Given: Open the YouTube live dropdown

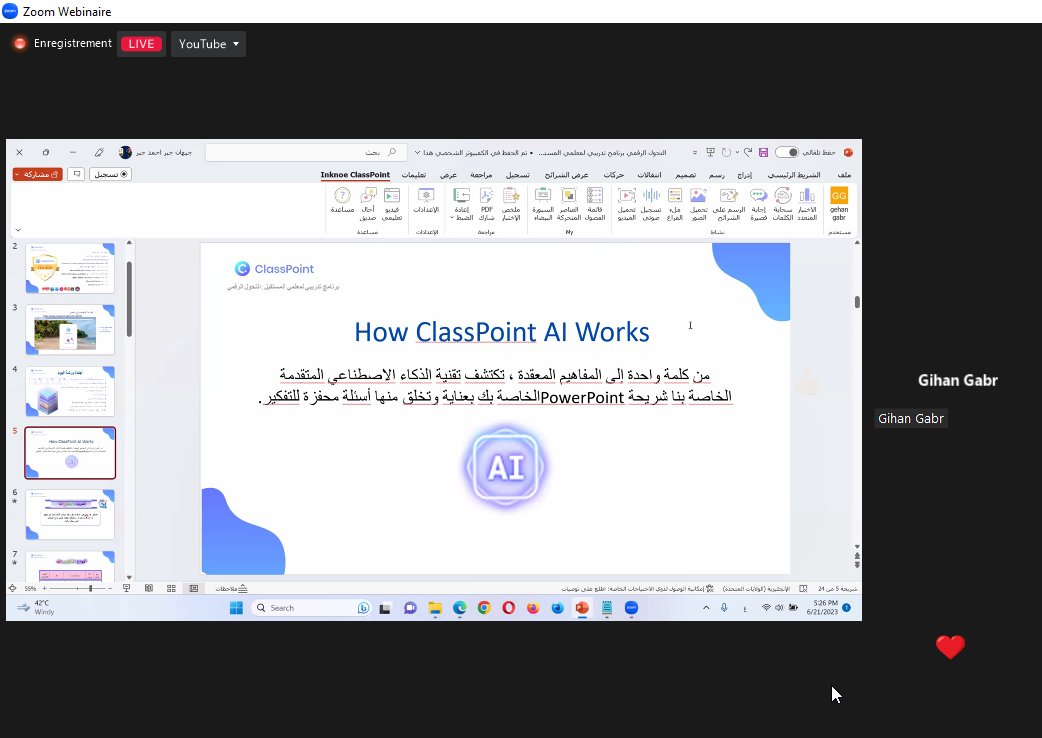Looking at the screenshot, I should pos(208,44).
